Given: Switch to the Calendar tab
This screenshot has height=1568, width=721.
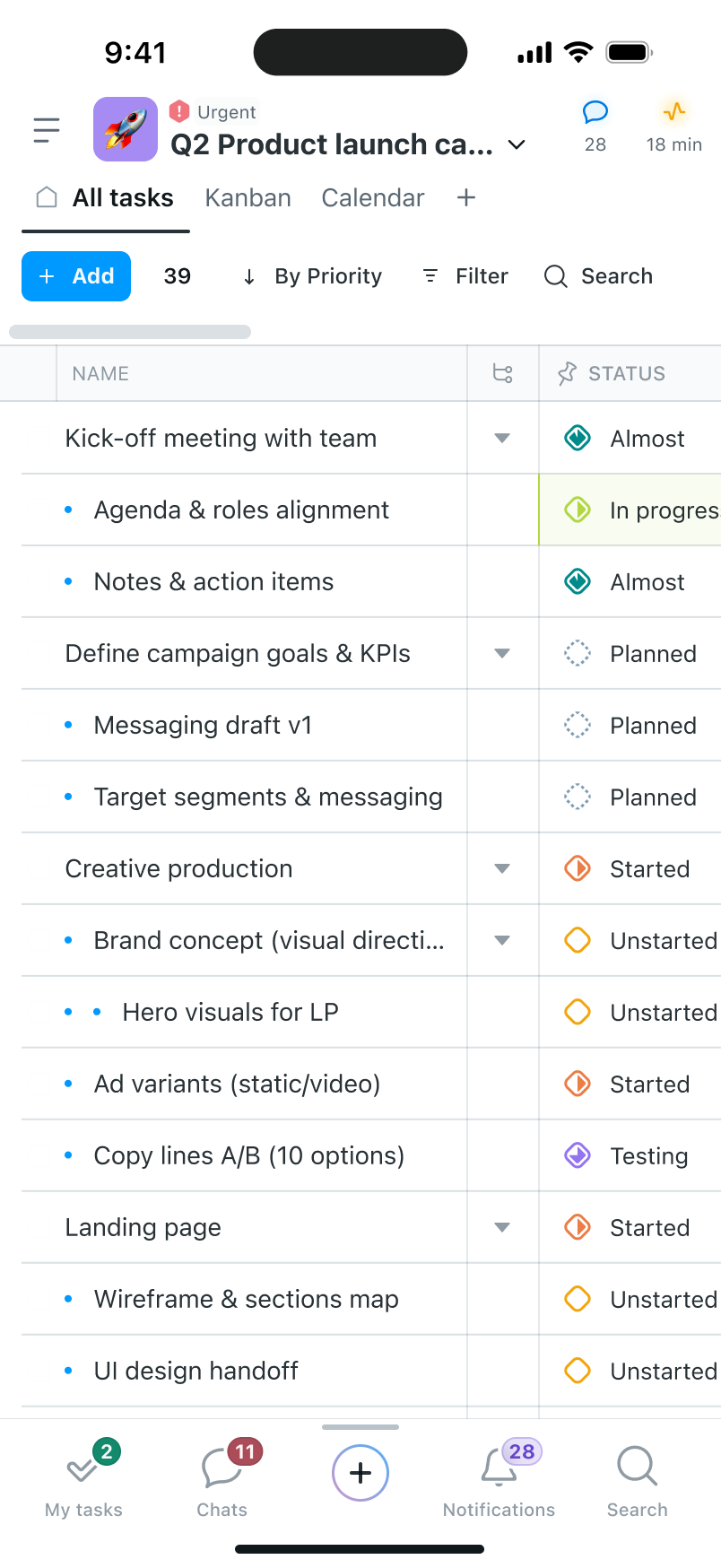Looking at the screenshot, I should (373, 198).
